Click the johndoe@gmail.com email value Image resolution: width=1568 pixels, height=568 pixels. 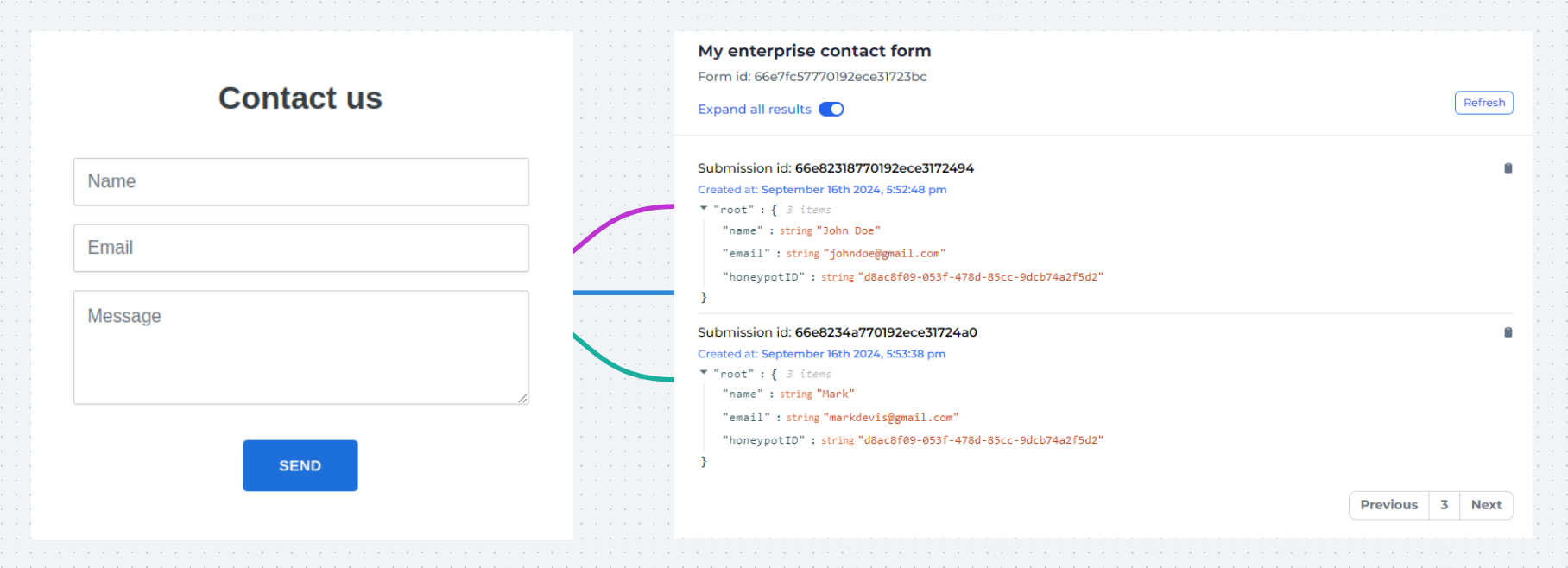(x=884, y=253)
